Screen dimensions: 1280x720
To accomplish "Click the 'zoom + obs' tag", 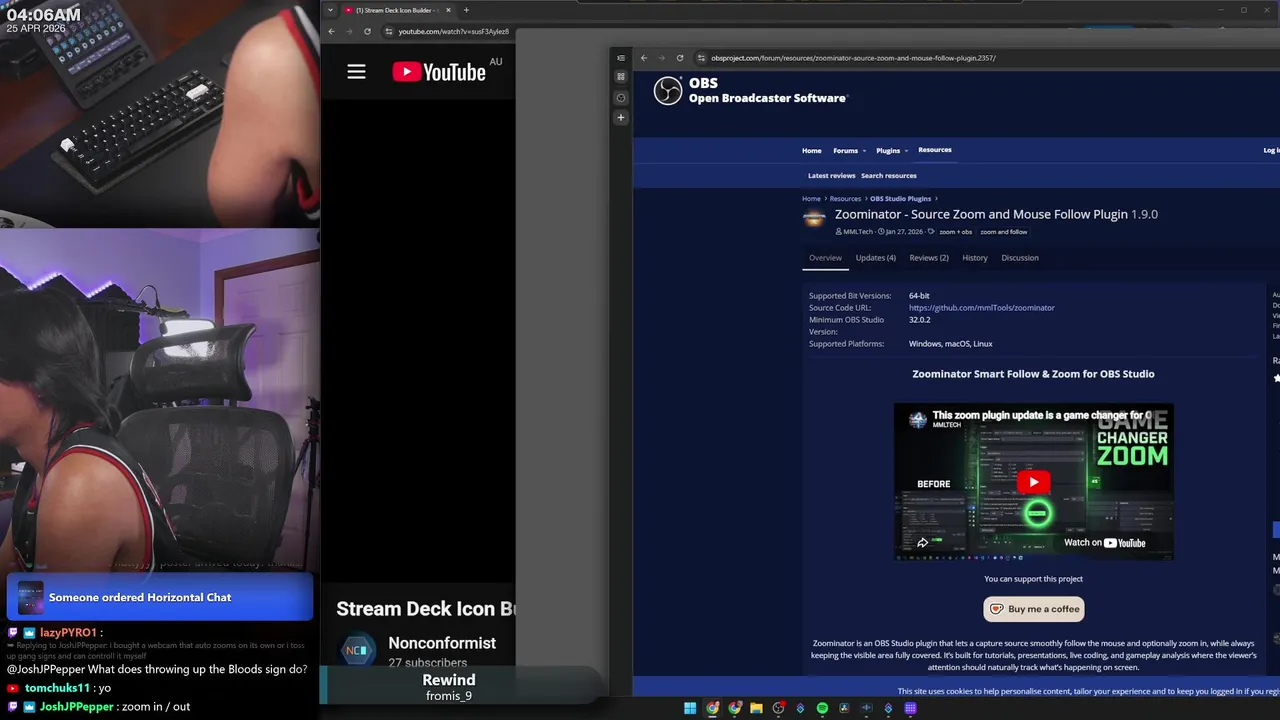I will [955, 232].
